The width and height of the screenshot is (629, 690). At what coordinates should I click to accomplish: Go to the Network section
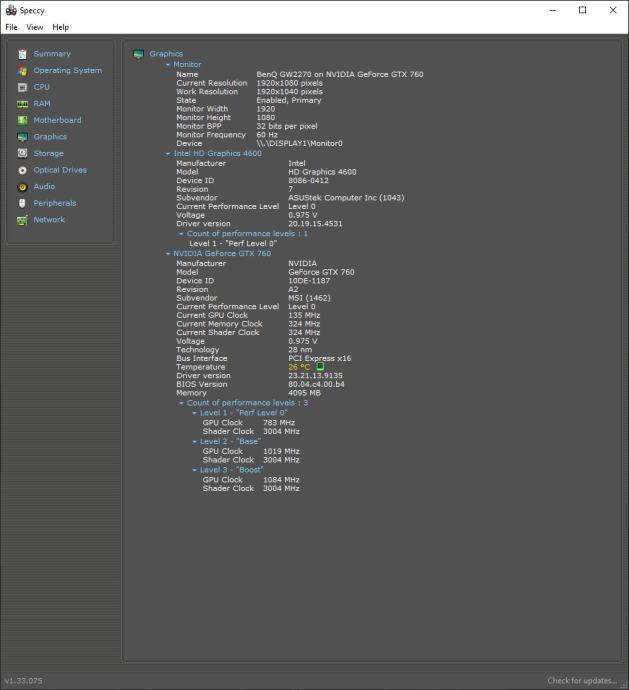coord(48,220)
